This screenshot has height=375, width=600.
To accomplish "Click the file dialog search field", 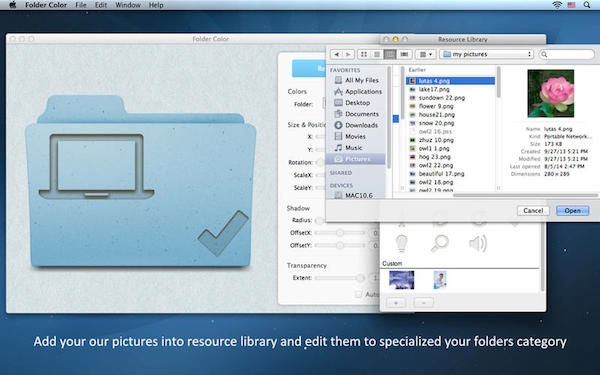I will coord(567,54).
